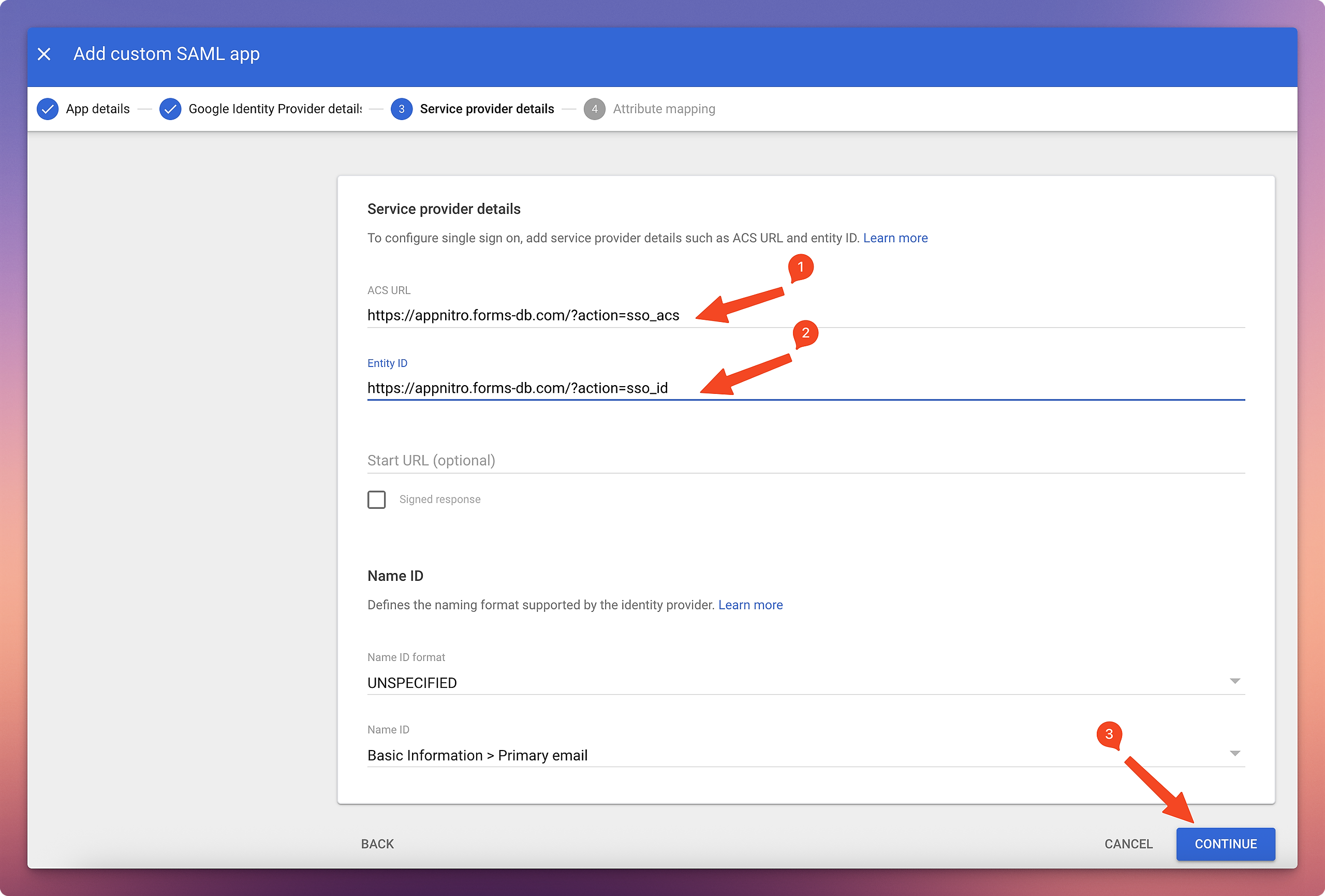The image size is (1325, 896).
Task: Click the App details checkmark icon
Action: coord(47,109)
